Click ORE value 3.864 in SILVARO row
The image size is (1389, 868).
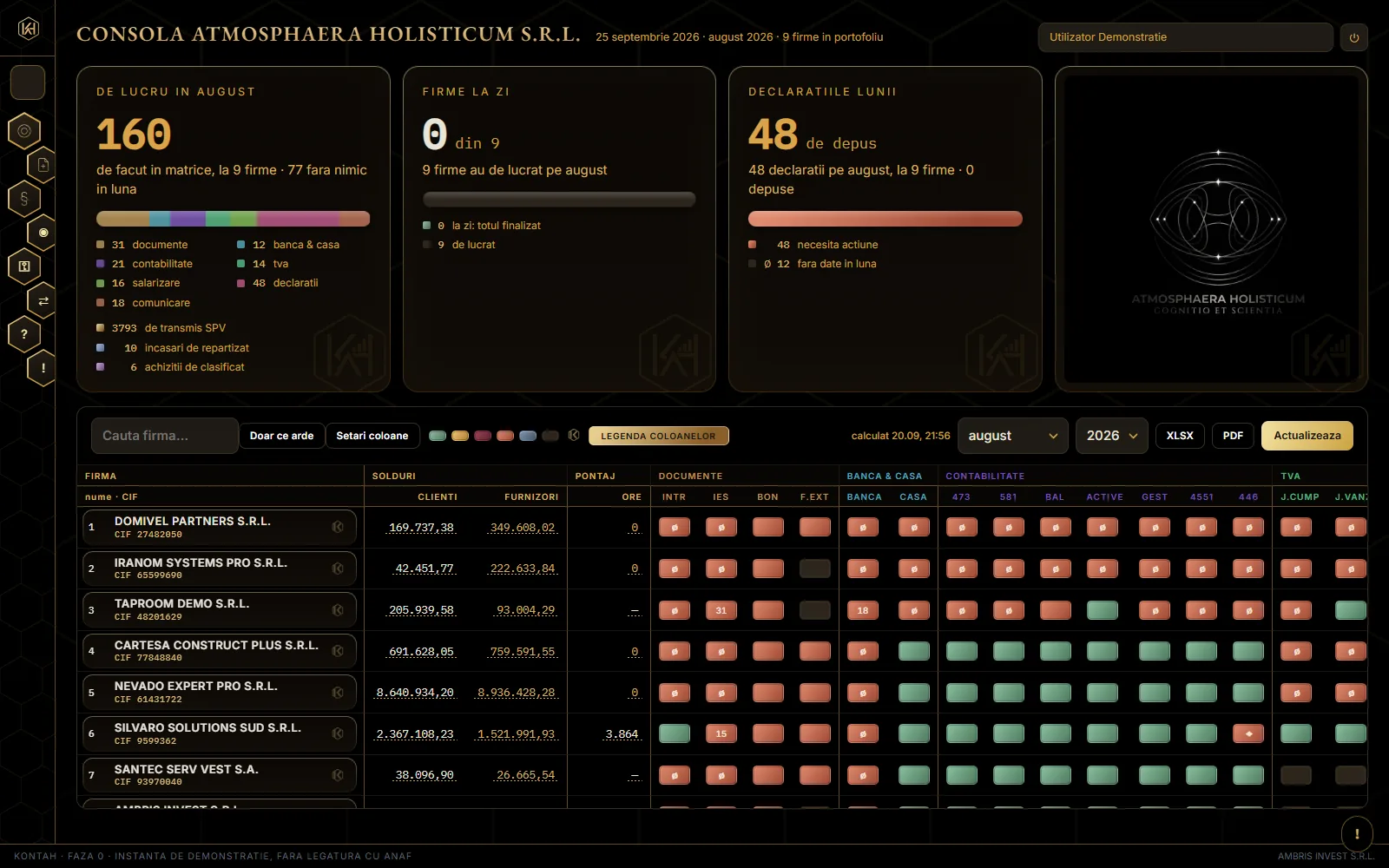pyautogui.click(x=622, y=734)
